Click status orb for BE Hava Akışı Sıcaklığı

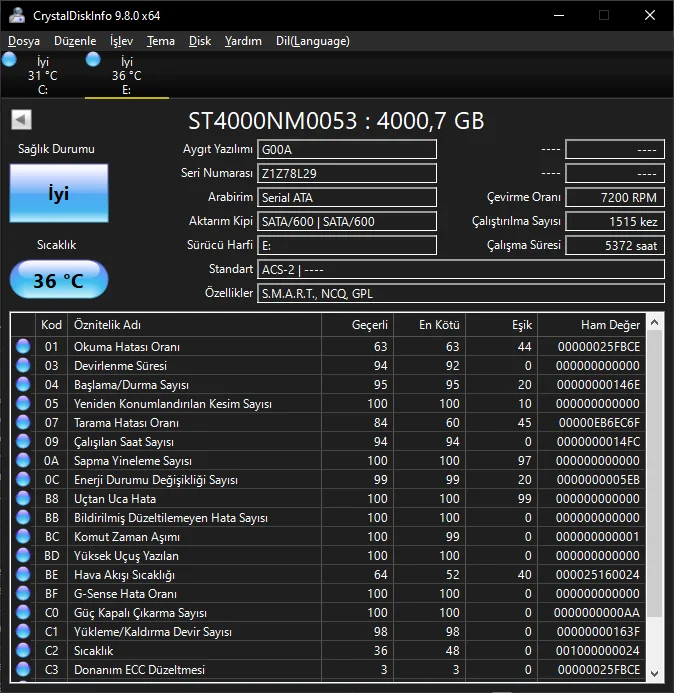pos(23,574)
